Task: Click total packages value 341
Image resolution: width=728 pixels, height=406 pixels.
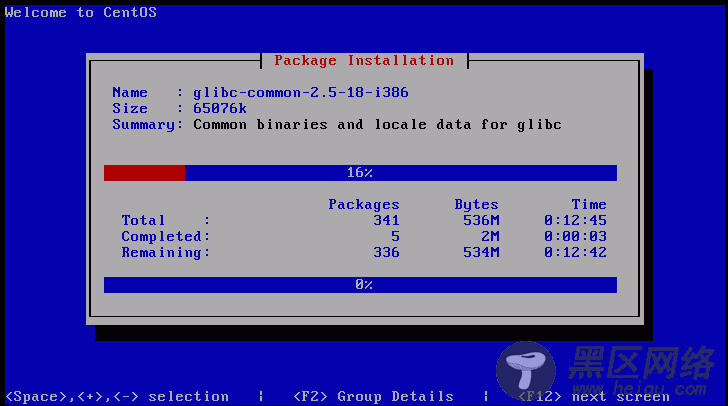Action: click(386, 220)
